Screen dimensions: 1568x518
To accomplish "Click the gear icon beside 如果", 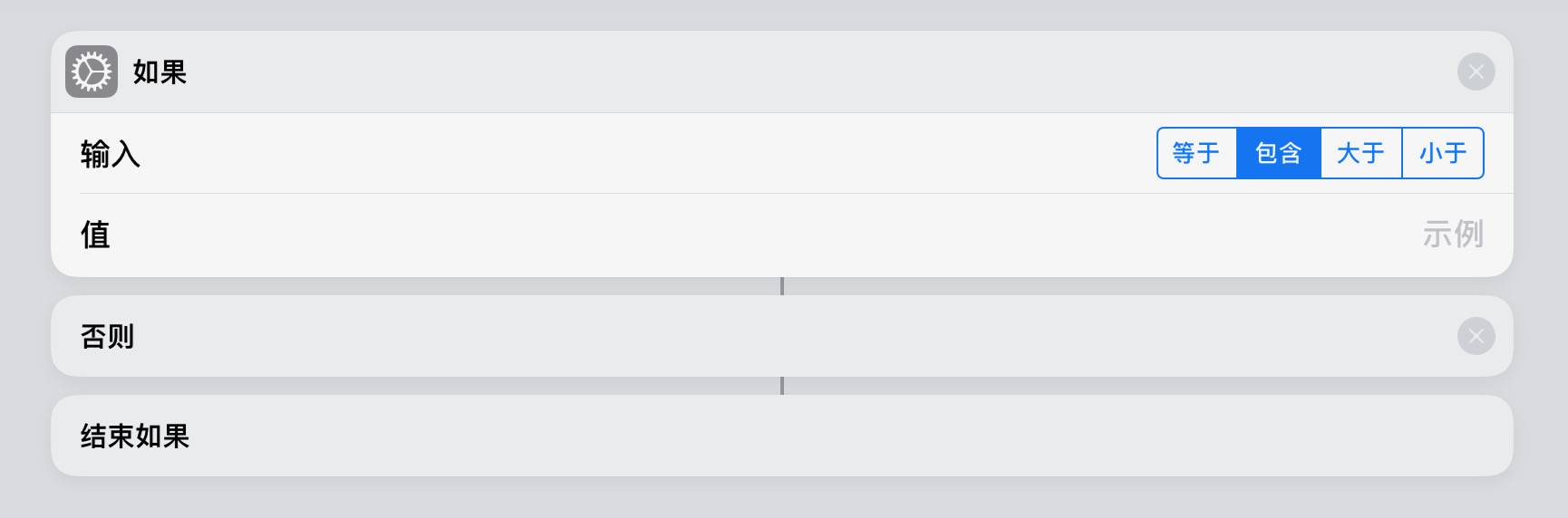I will [92, 72].
